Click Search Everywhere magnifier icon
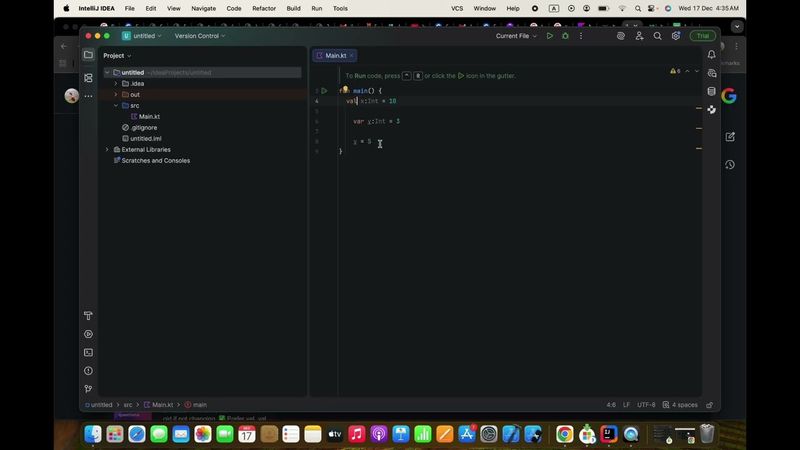The height and width of the screenshot is (450, 800). coord(657,36)
